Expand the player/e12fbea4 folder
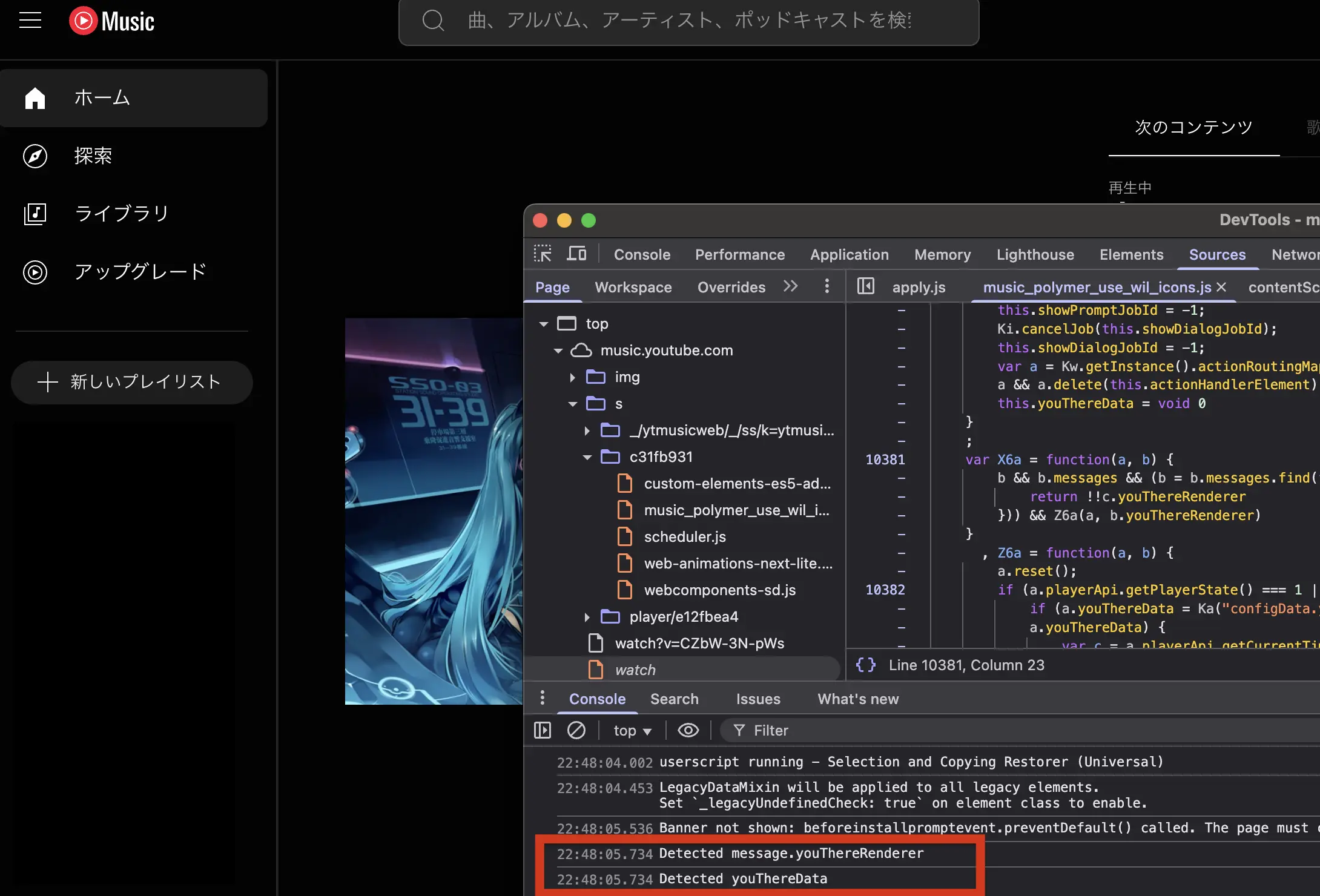Viewport: 1320px width, 896px height. [x=587, y=618]
